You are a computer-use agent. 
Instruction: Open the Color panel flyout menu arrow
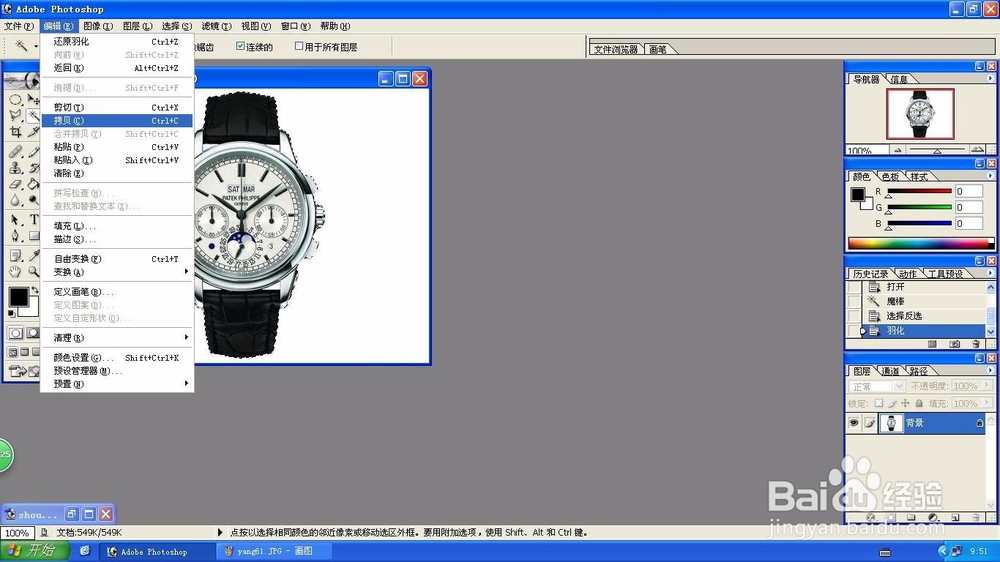[x=990, y=175]
